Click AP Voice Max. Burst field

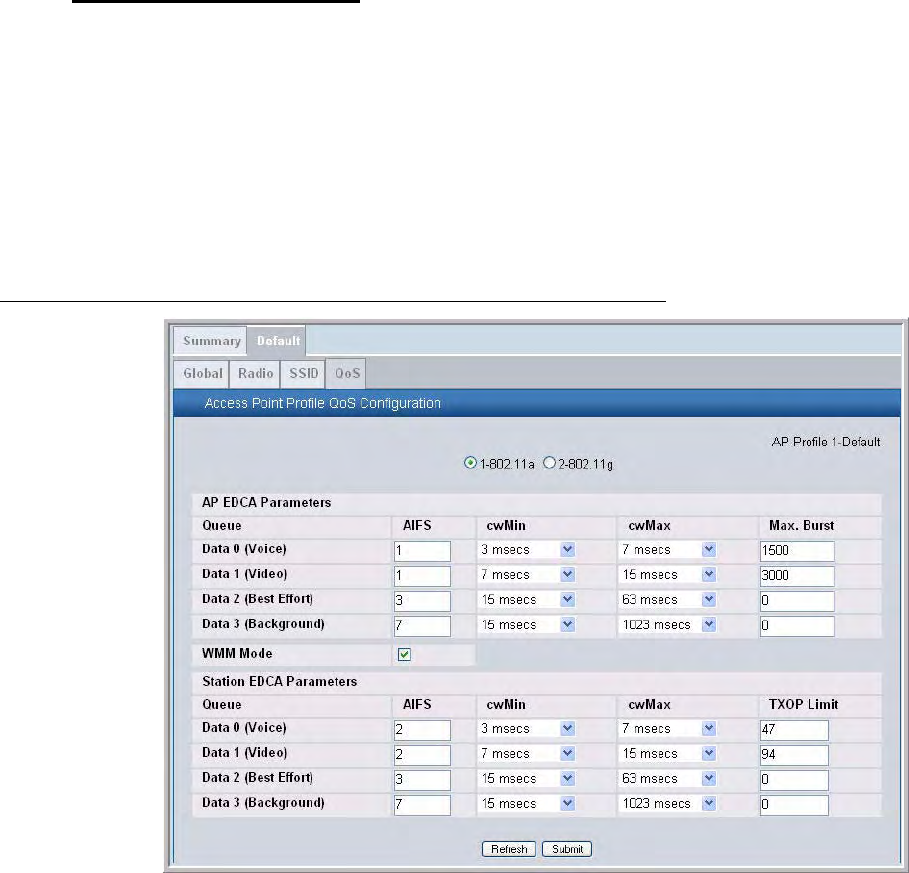[797, 551]
